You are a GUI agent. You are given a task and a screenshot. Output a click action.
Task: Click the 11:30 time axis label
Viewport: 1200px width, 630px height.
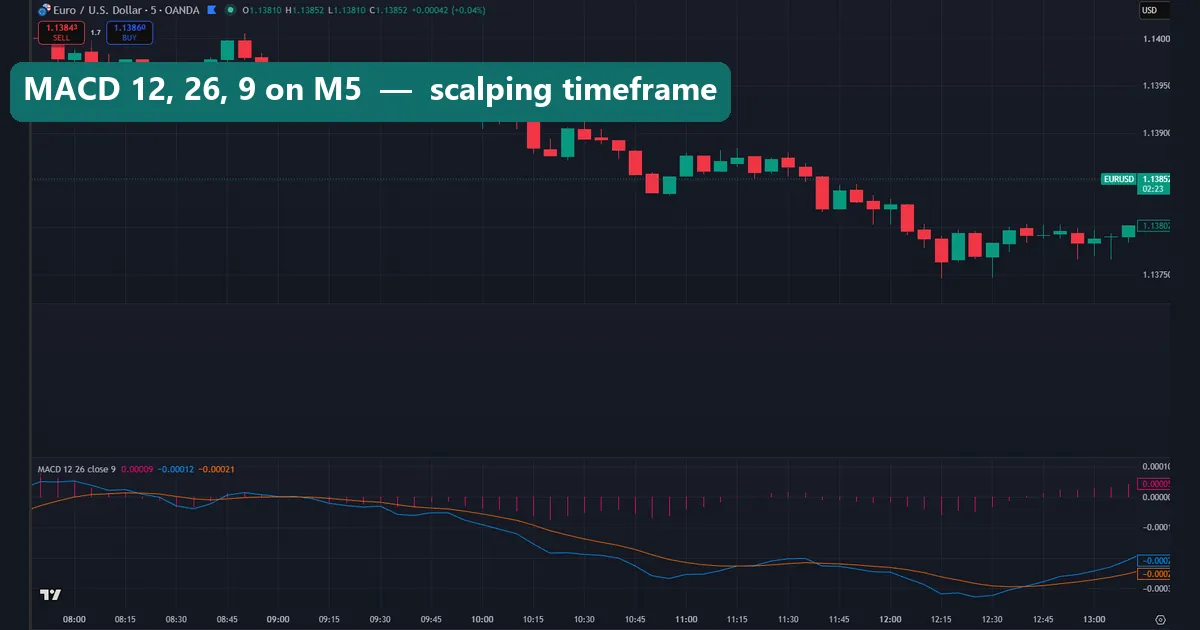pyautogui.click(x=788, y=619)
